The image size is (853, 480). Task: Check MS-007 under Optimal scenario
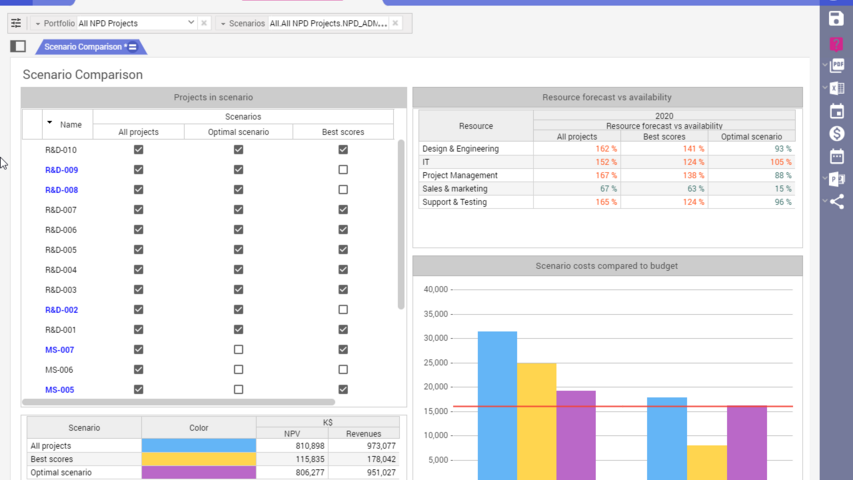(238, 350)
